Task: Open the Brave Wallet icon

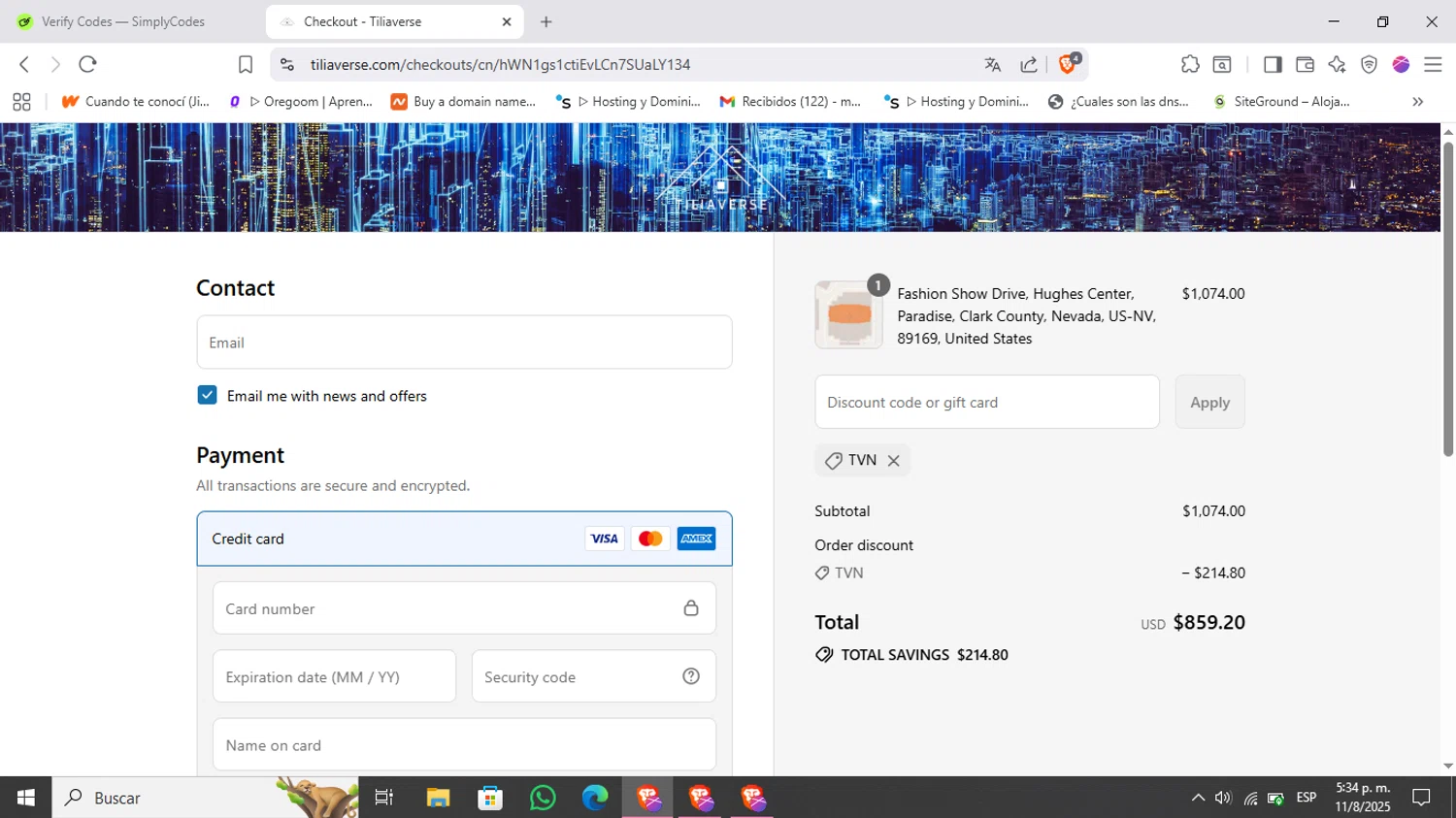Action: coord(1305,64)
